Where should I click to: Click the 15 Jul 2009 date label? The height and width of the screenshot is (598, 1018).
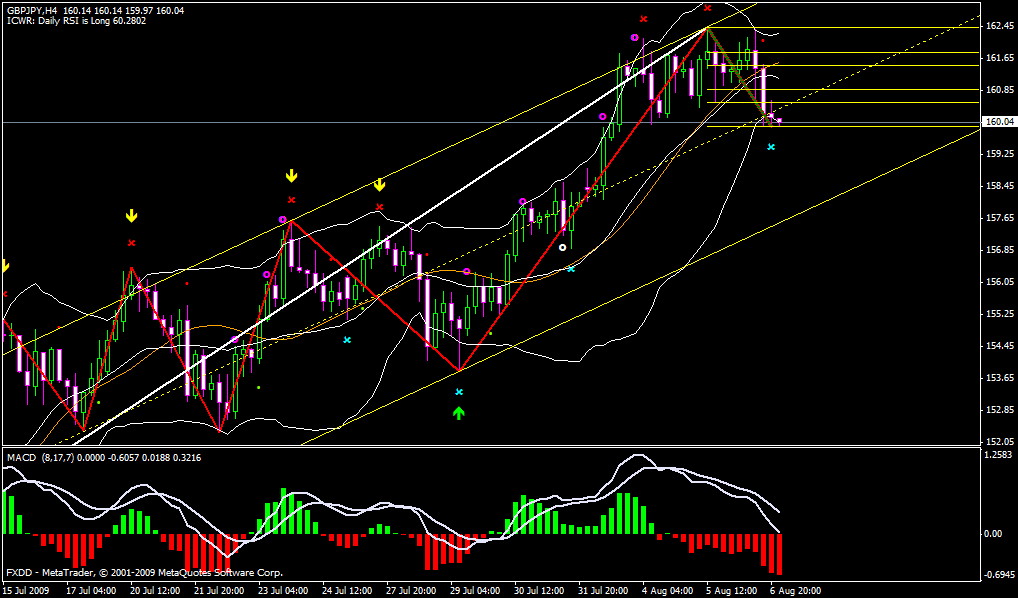tap(25, 591)
